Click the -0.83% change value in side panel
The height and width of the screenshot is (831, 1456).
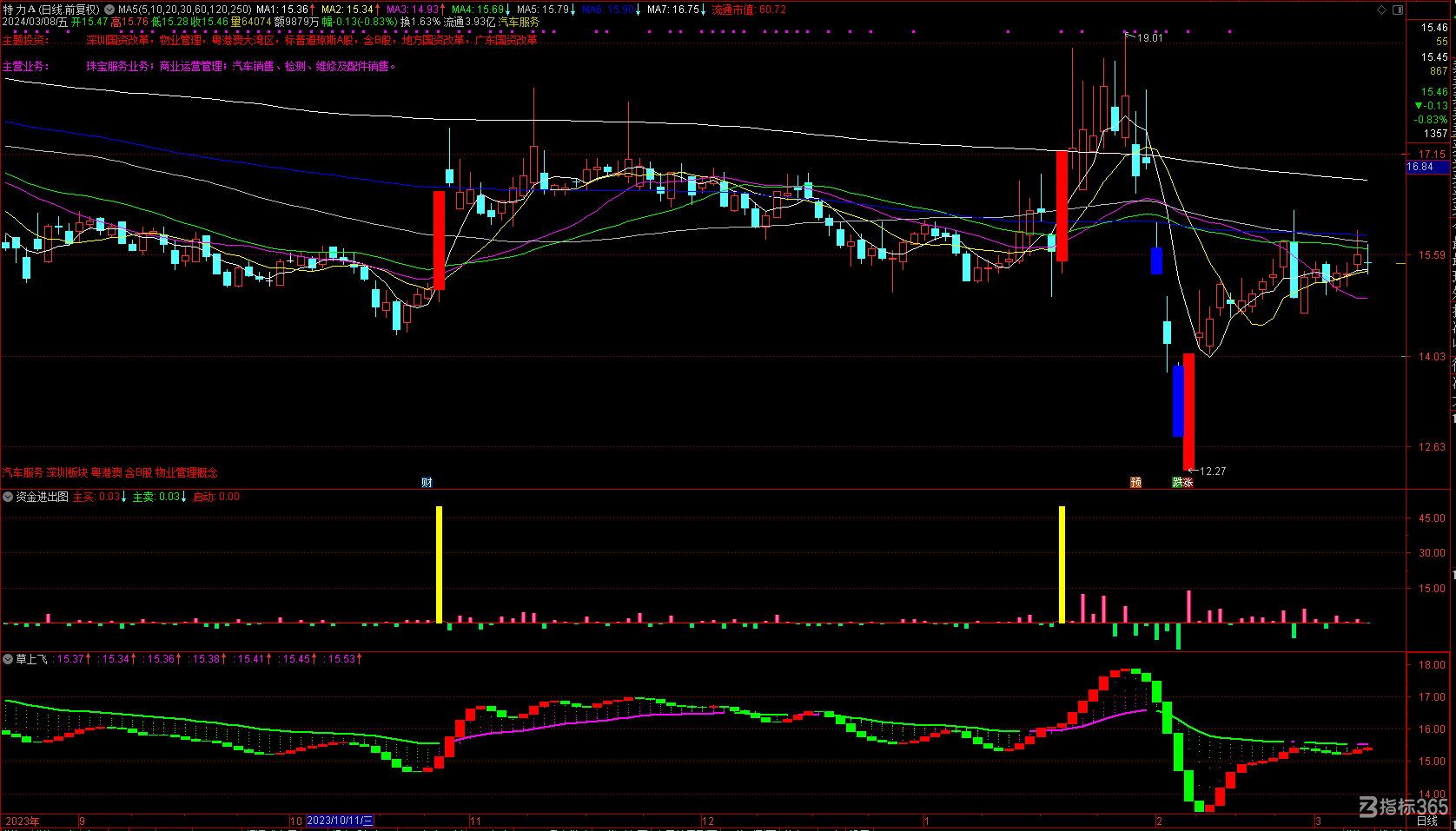pos(1431,120)
